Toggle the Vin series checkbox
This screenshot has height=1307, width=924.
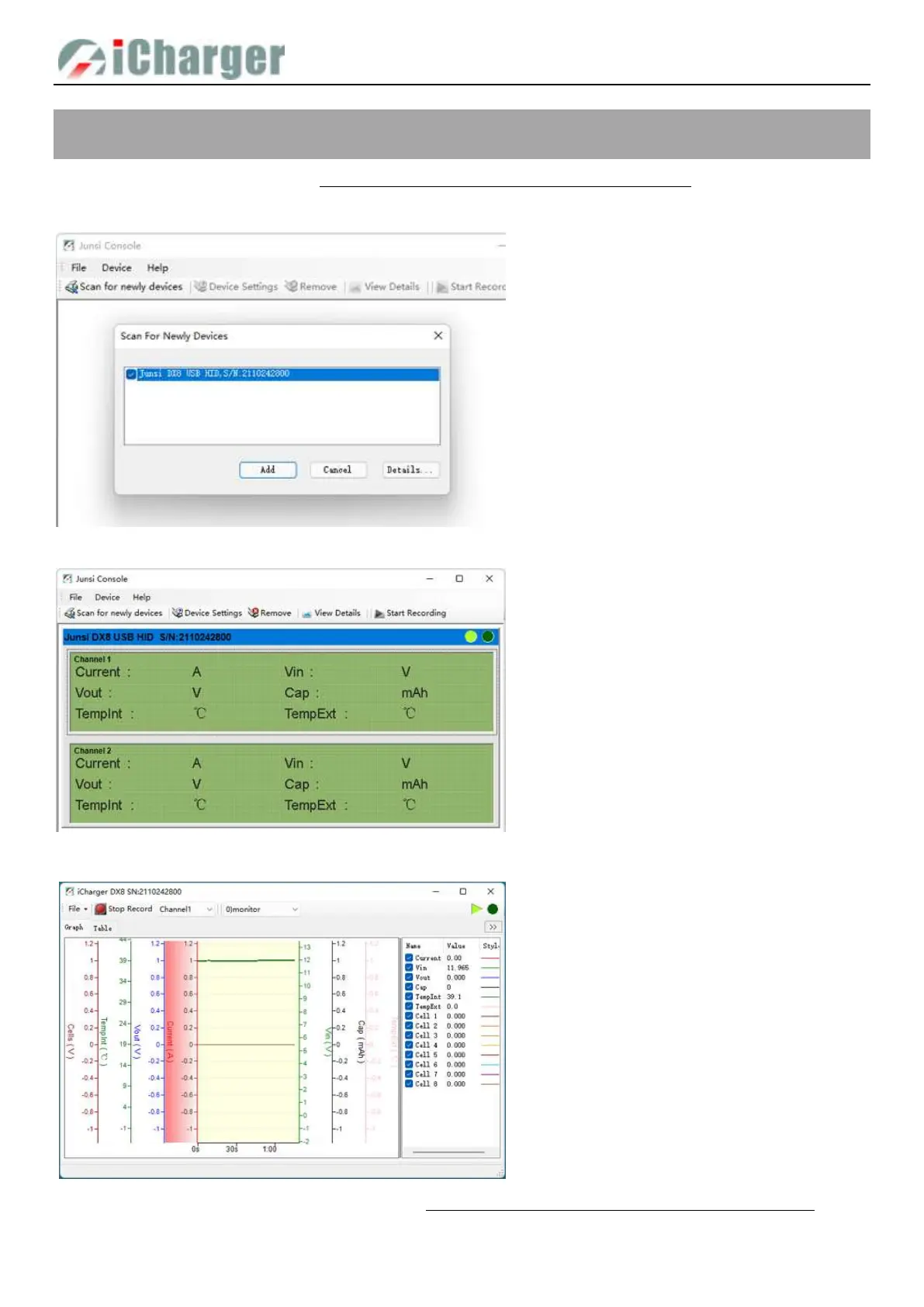coord(409,968)
